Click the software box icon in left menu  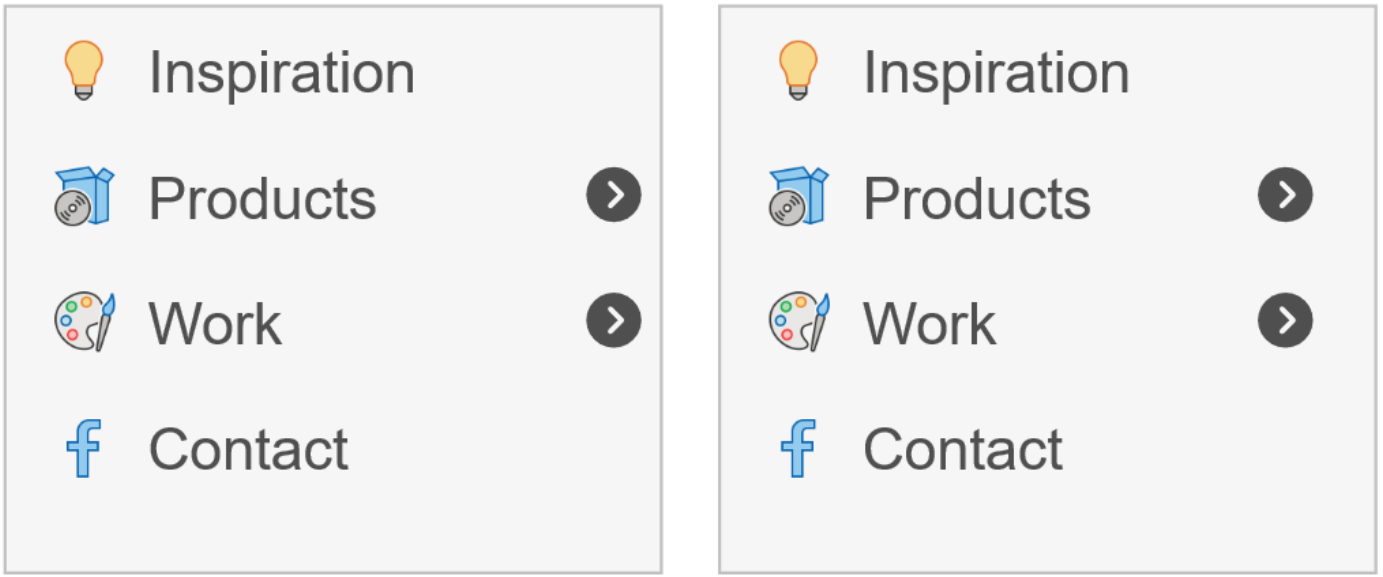tap(84, 196)
